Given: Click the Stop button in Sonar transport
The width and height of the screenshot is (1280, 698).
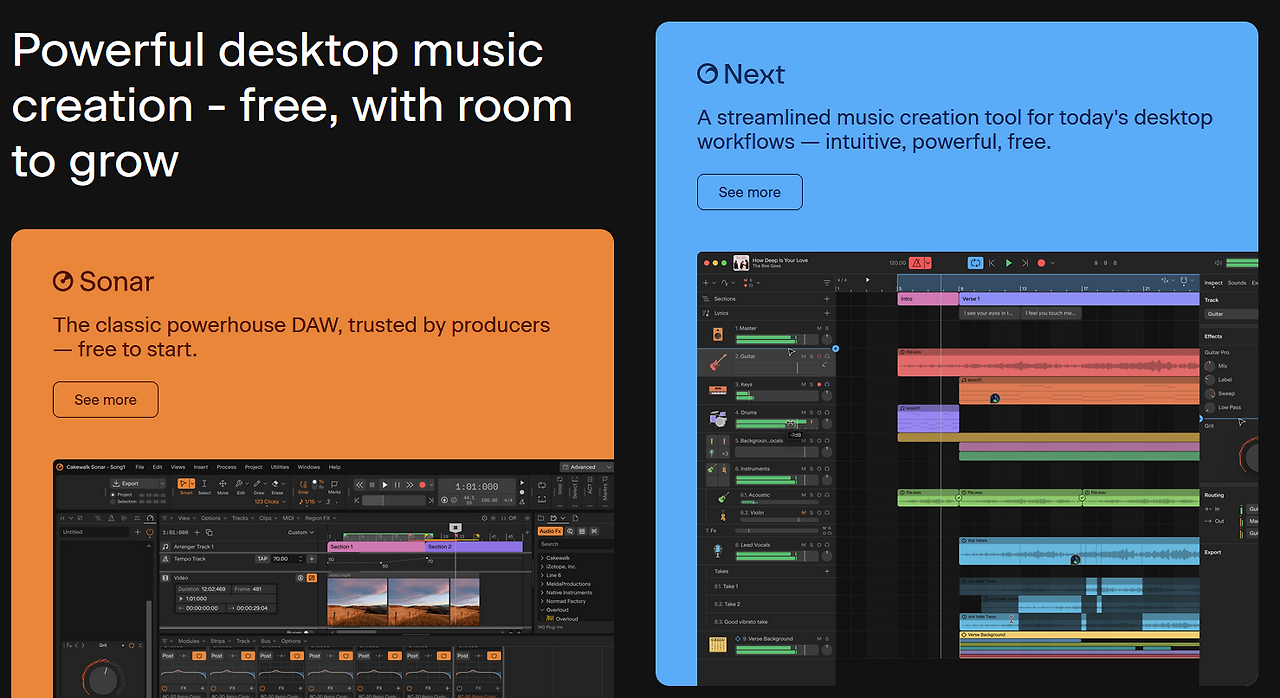Looking at the screenshot, I should (x=372, y=485).
